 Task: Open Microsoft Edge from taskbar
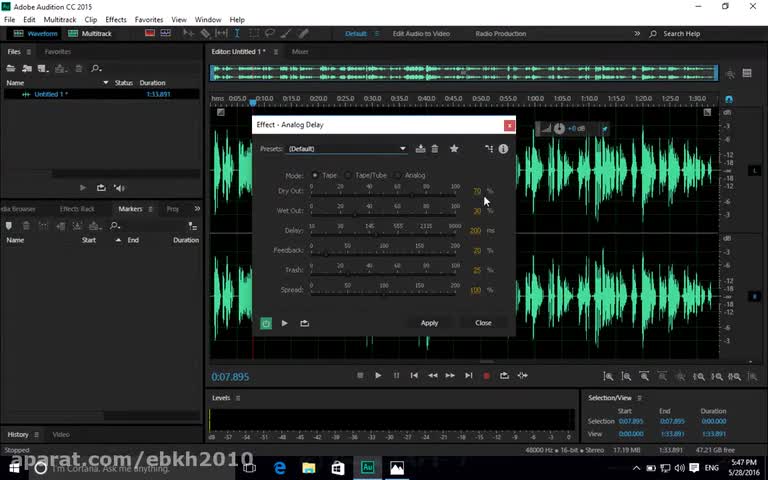click(x=279, y=468)
